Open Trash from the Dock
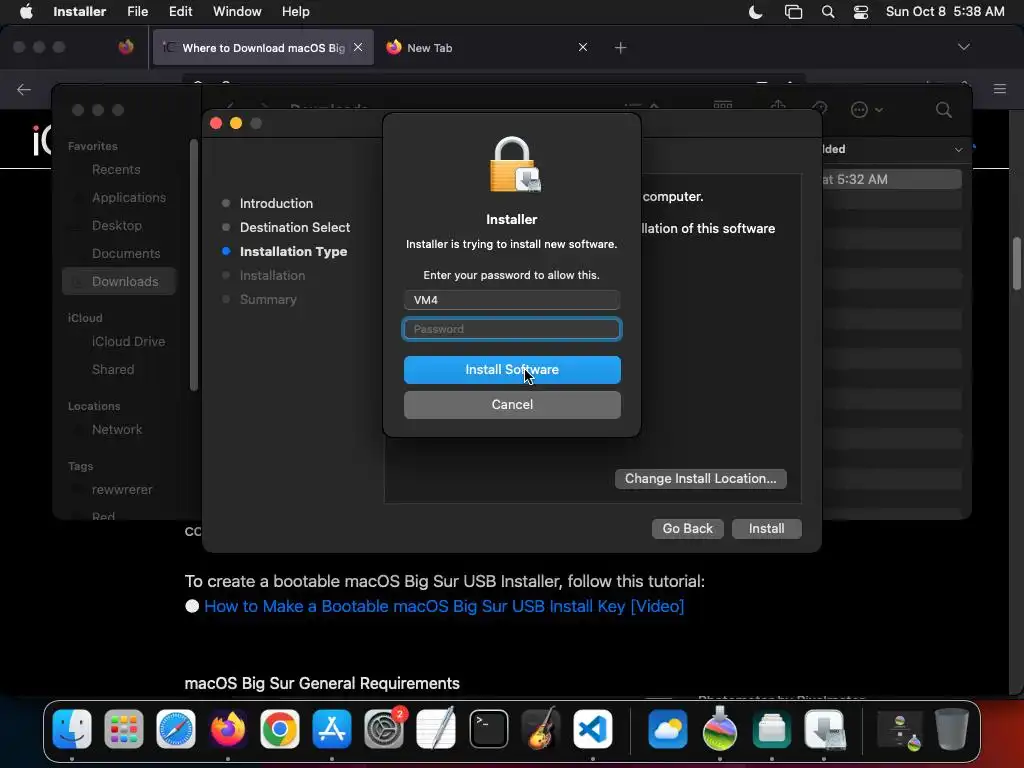The width and height of the screenshot is (1024, 768). click(x=952, y=729)
